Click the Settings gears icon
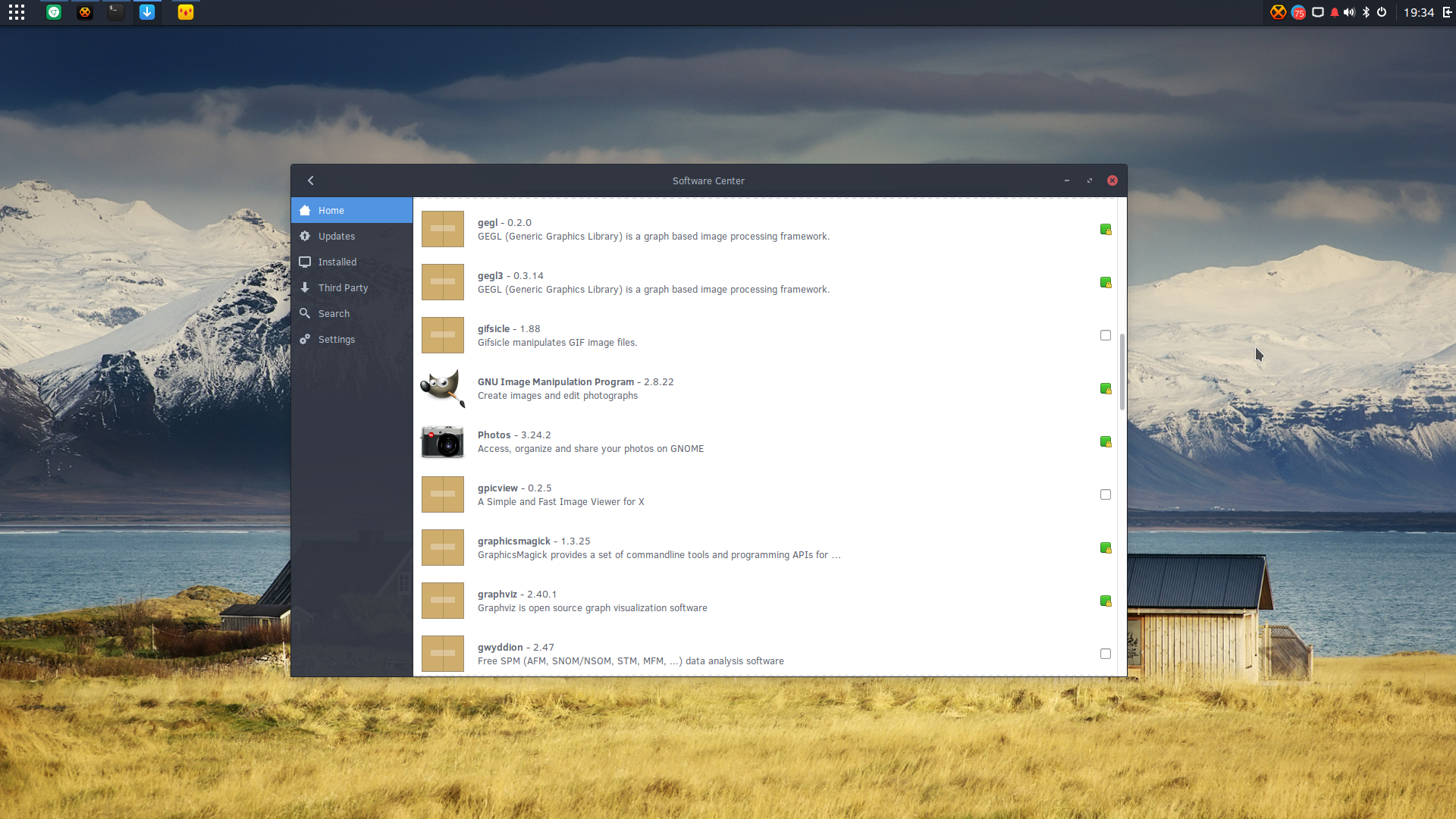 pos(305,339)
